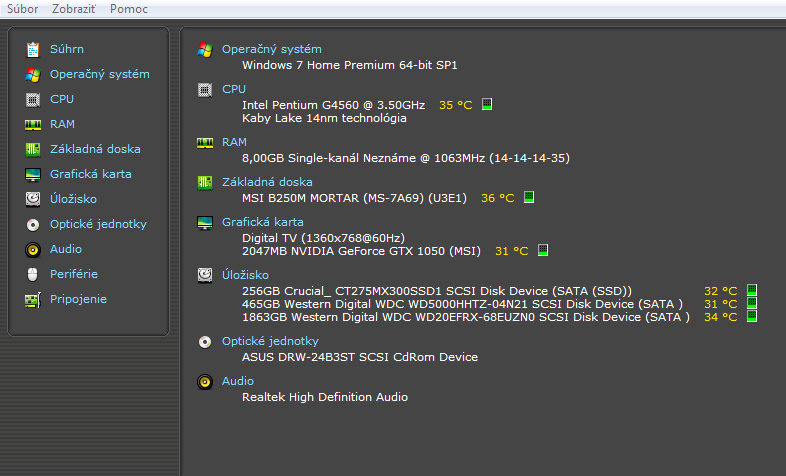Go to Základná doska in sidebar
786x476 pixels.
click(95, 149)
